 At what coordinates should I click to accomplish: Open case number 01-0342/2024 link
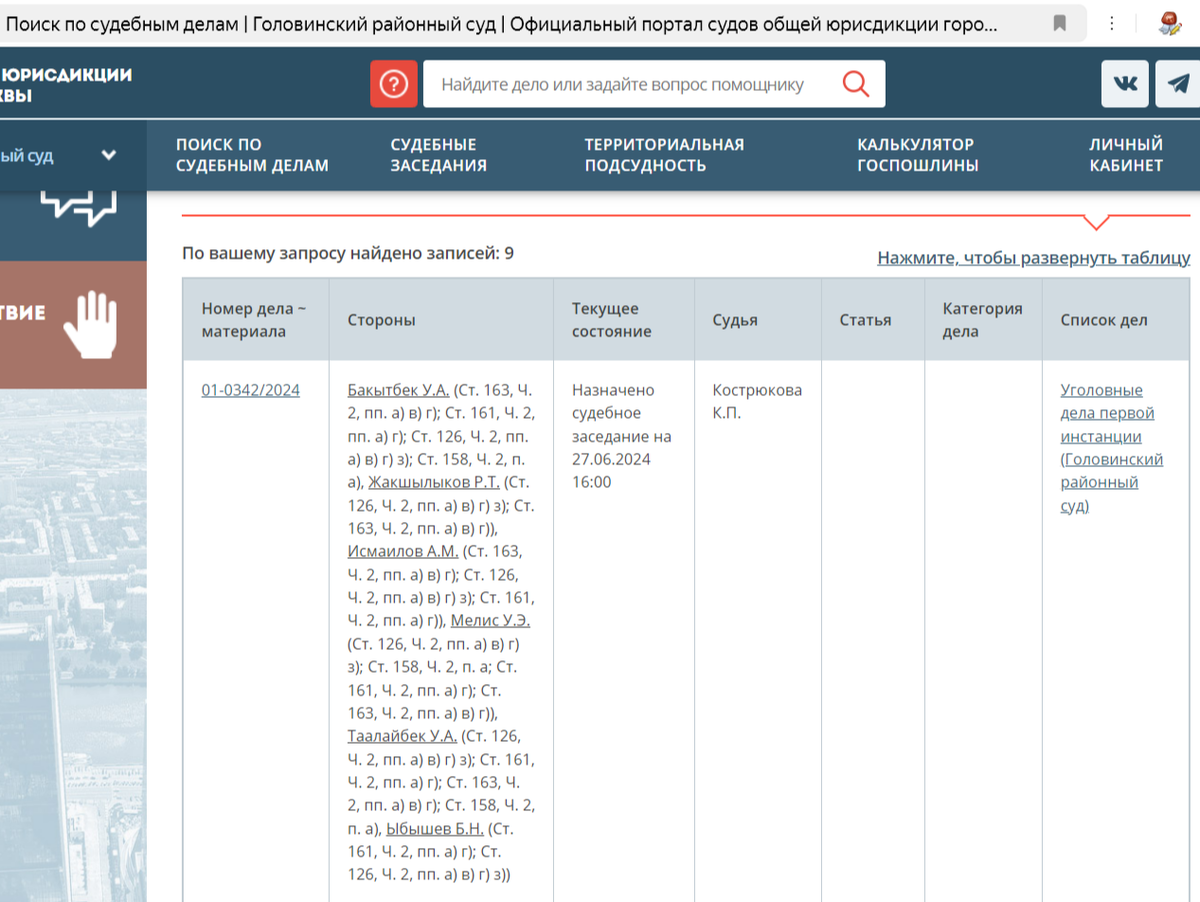point(250,390)
